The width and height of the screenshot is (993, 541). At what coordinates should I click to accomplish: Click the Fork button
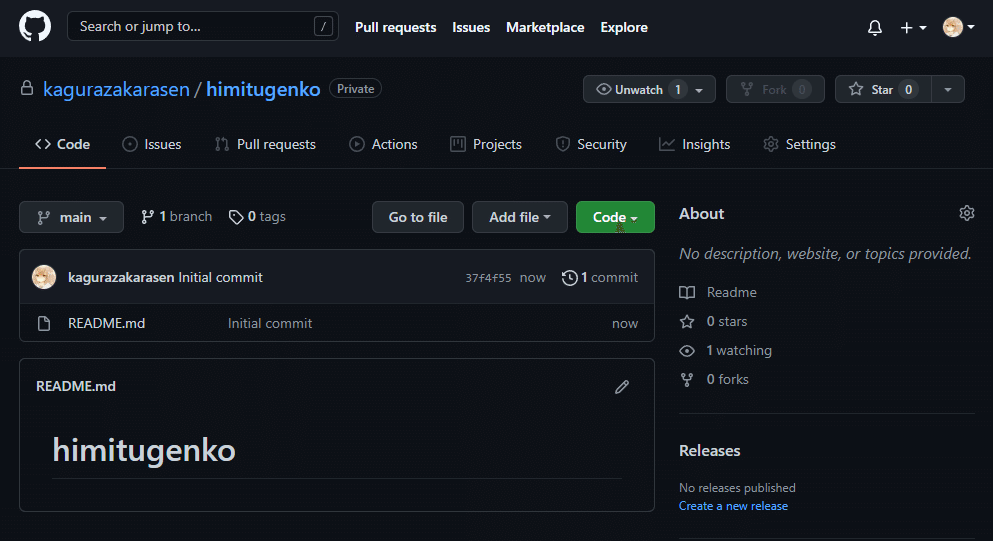click(x=775, y=89)
